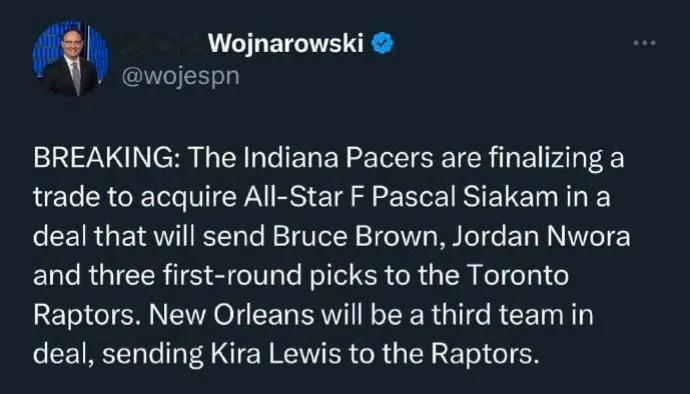Viewport: 690px width, 394px height.
Task: Open the more options three-dot menu
Action: pos(645,43)
